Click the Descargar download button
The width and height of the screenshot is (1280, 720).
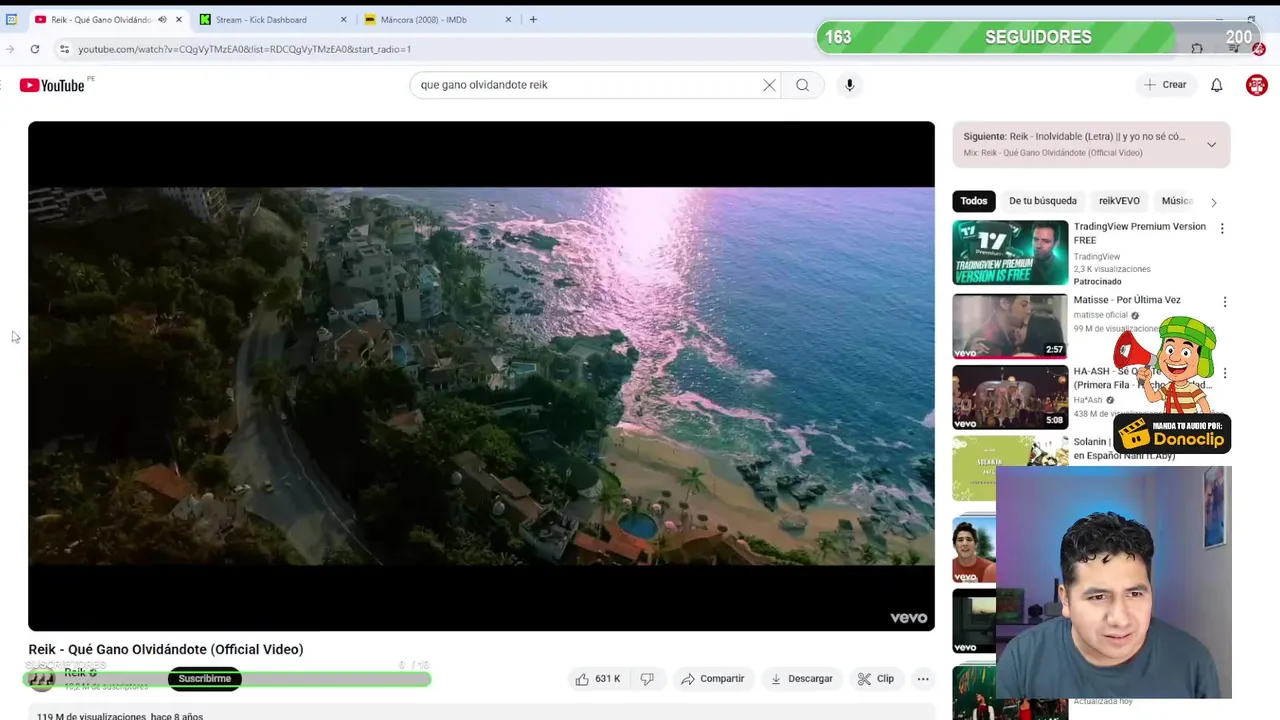coord(801,679)
